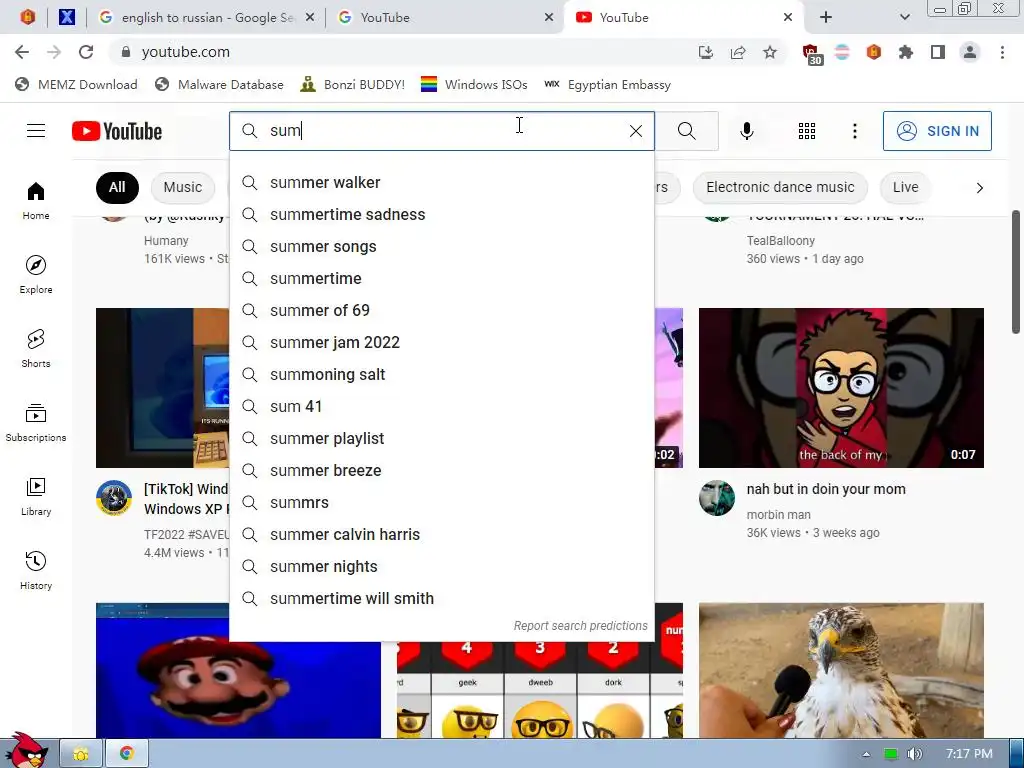The width and height of the screenshot is (1024, 768).
Task: Choose suggestion "summertime will smith"
Action: pyautogui.click(x=442, y=598)
